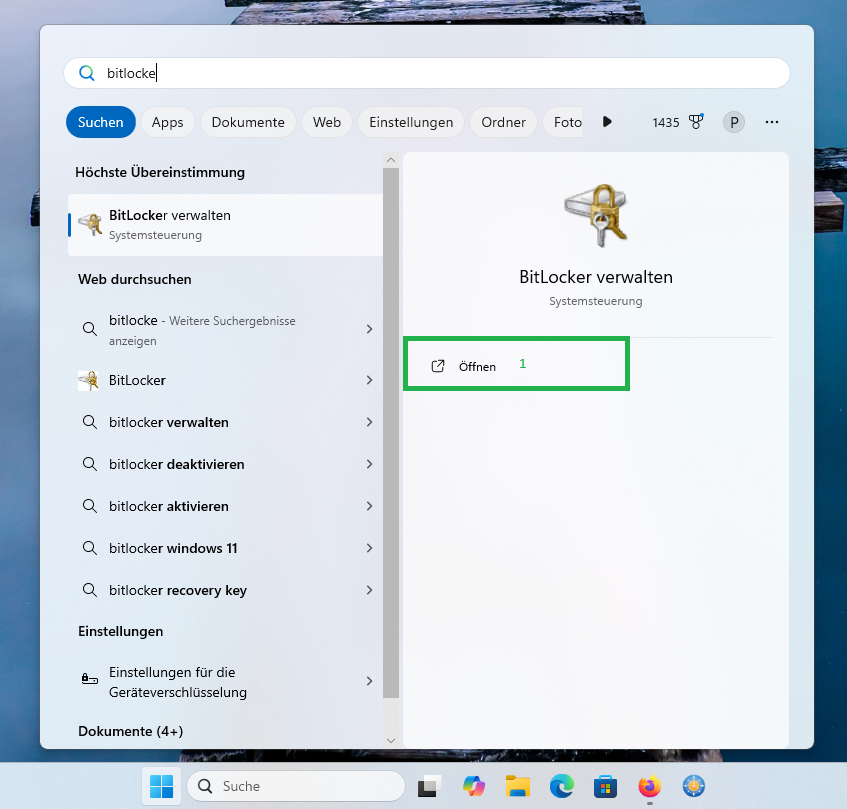The image size is (847, 809).
Task: Select the Suchen filter tab
Action: coord(100,122)
